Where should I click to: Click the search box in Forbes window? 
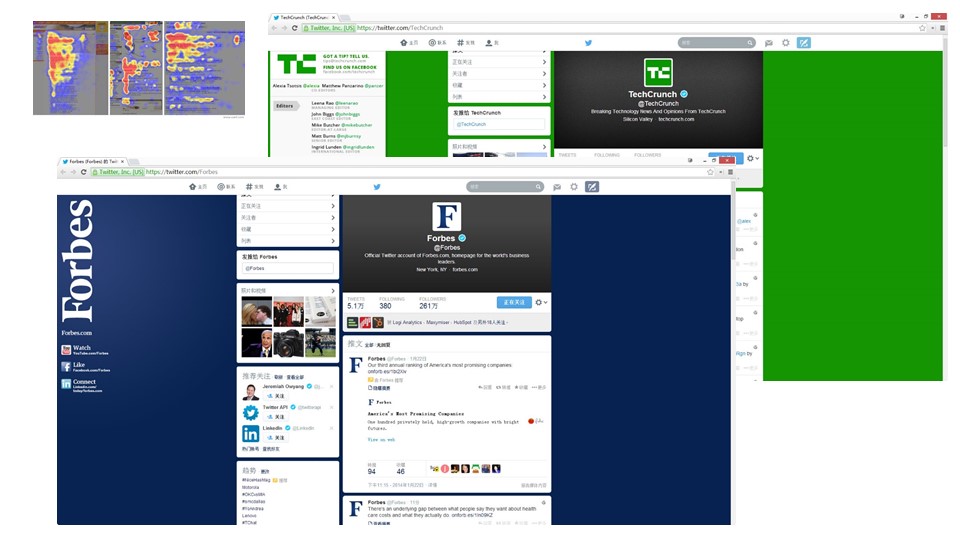tap(504, 187)
